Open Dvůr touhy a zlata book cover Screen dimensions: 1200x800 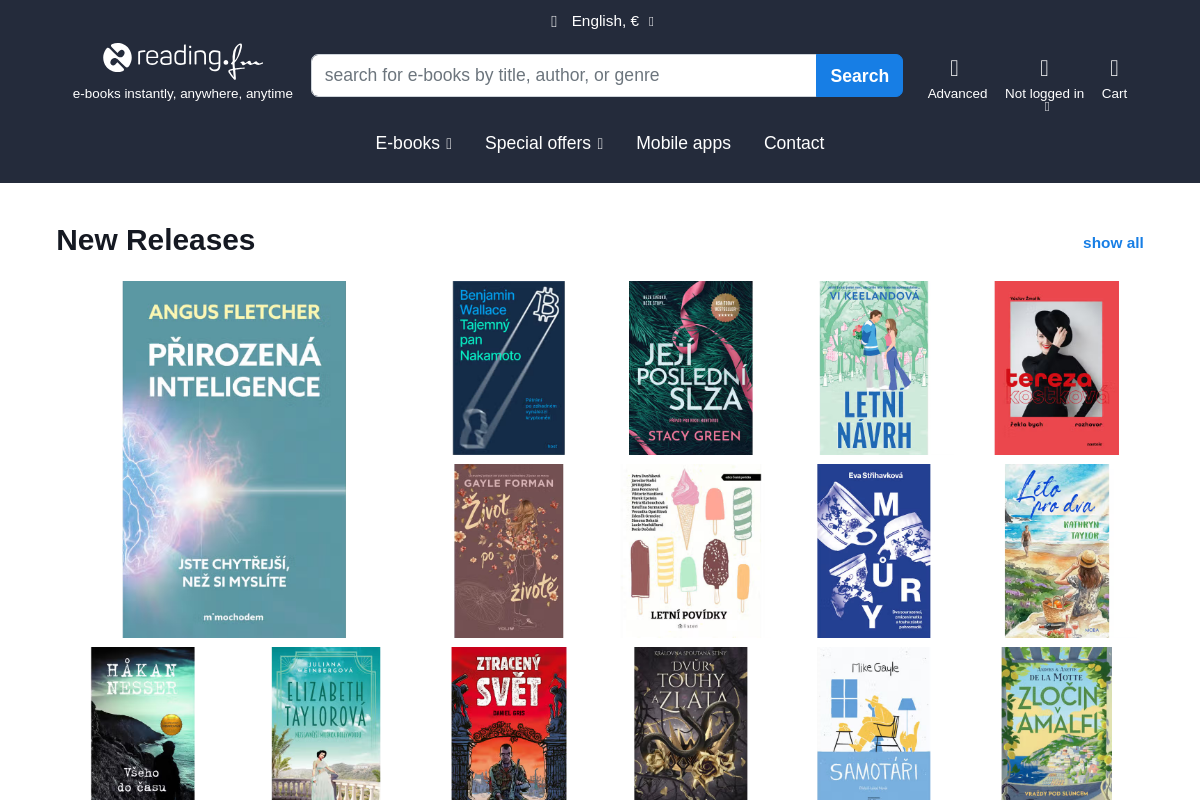(691, 724)
